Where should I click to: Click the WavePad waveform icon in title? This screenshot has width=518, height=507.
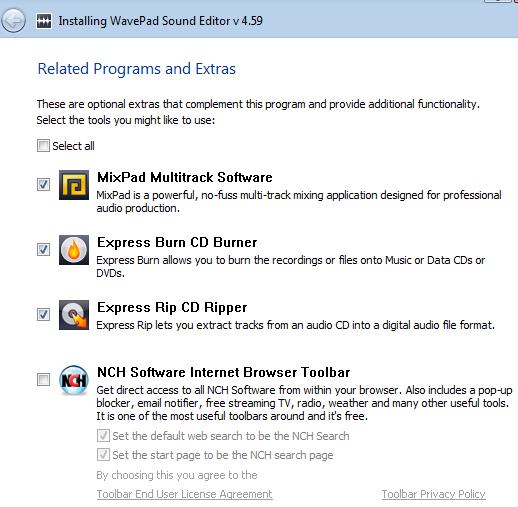[44, 21]
